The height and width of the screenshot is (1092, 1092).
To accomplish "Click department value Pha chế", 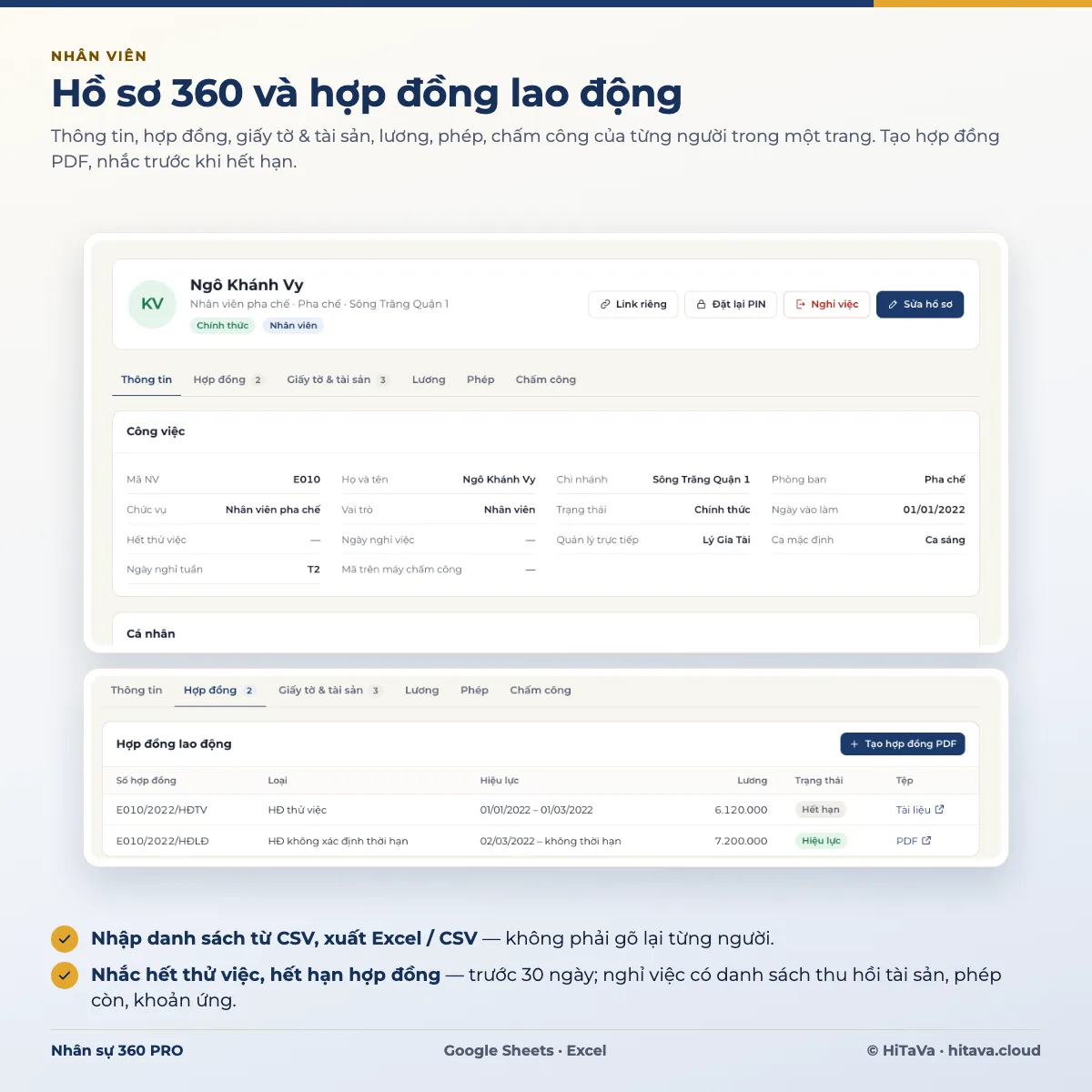I will 945,480.
